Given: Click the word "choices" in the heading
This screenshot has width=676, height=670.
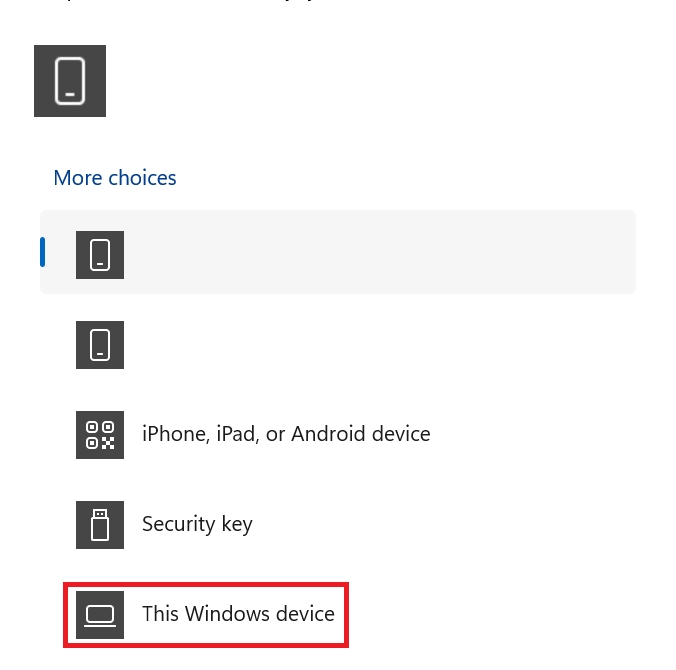Looking at the screenshot, I should (x=142, y=178).
